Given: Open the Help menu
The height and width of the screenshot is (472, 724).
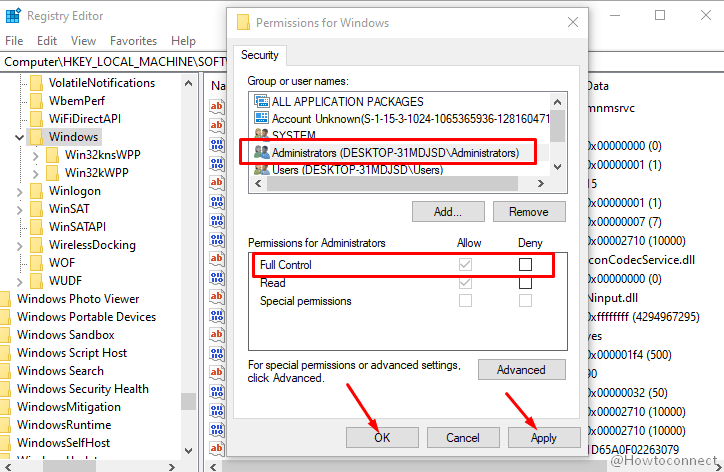Looking at the screenshot, I should 183,41.
